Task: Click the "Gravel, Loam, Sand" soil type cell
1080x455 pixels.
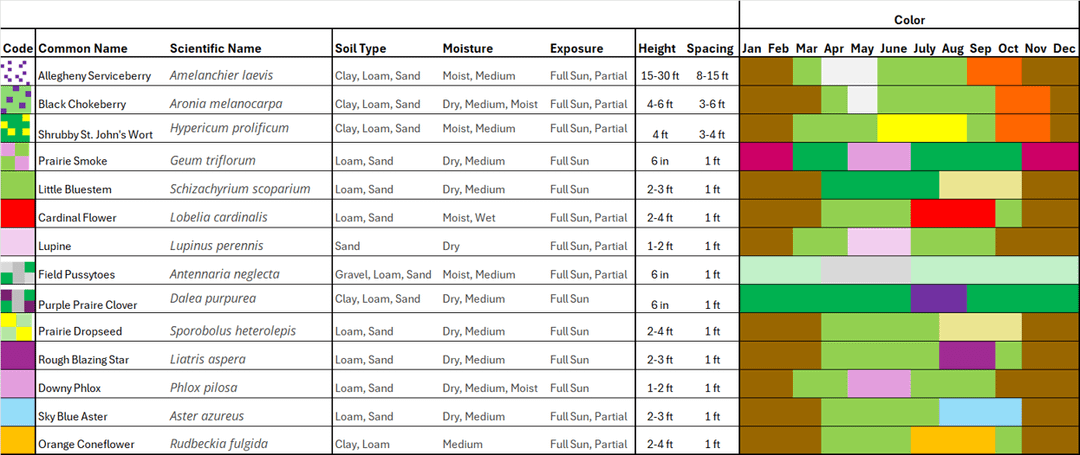Action: (x=383, y=274)
